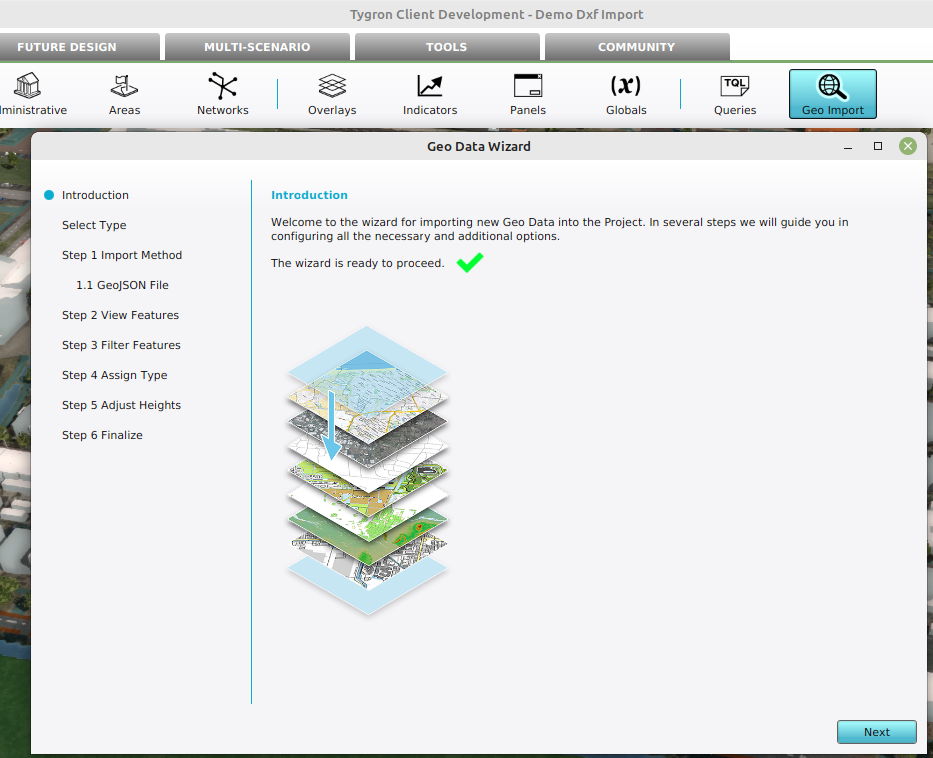Switch to the Tools tab
The image size is (933, 758).
[x=446, y=47]
